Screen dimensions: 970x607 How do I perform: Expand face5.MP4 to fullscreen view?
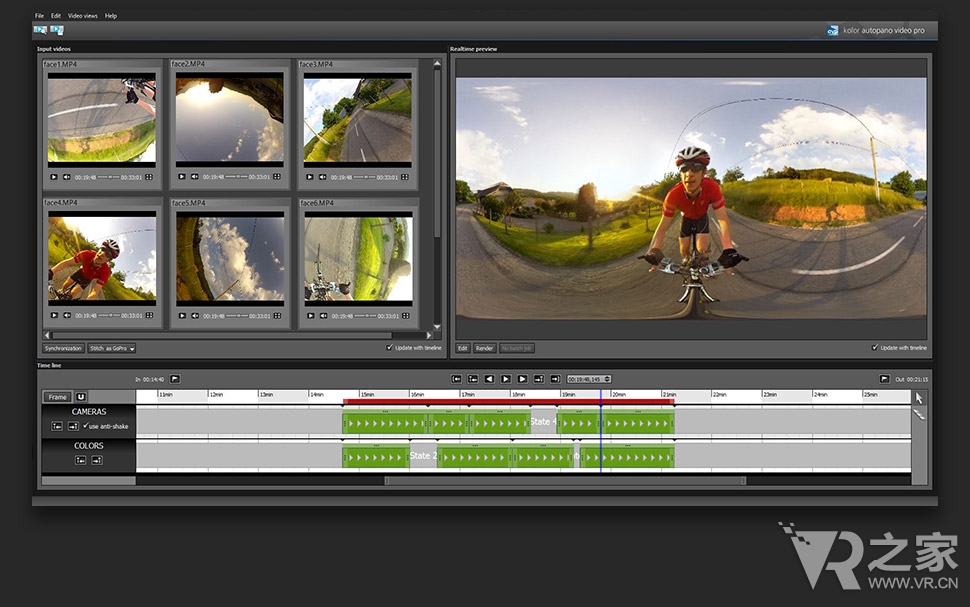point(277,316)
